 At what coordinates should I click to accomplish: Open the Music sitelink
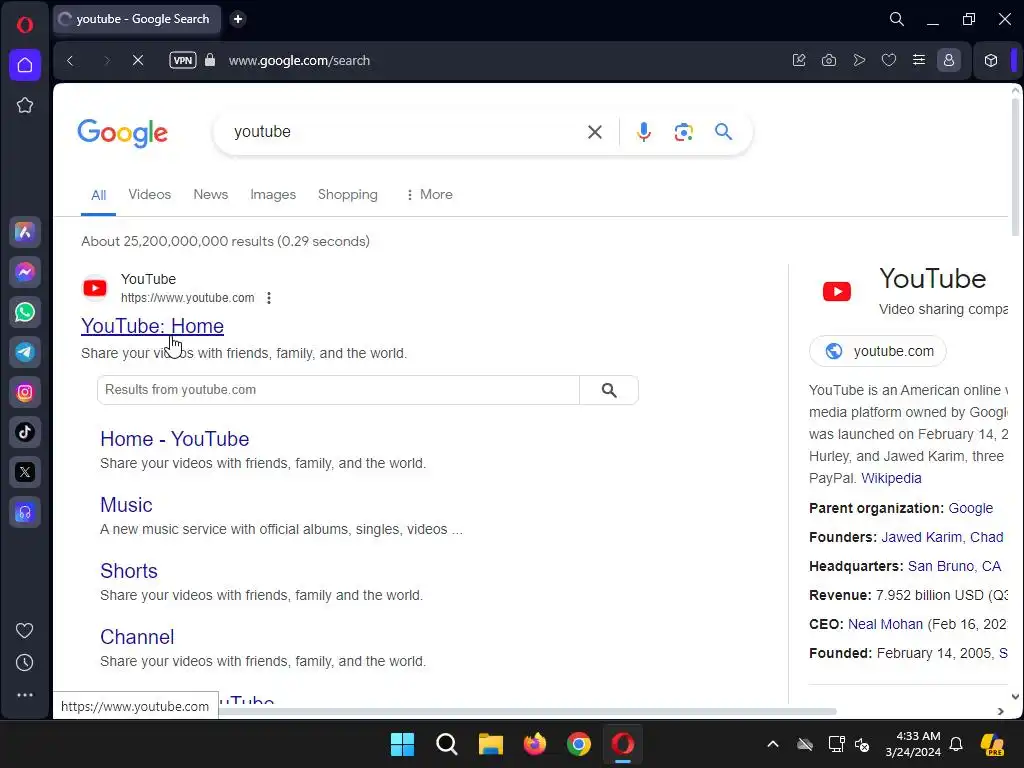[126, 505]
